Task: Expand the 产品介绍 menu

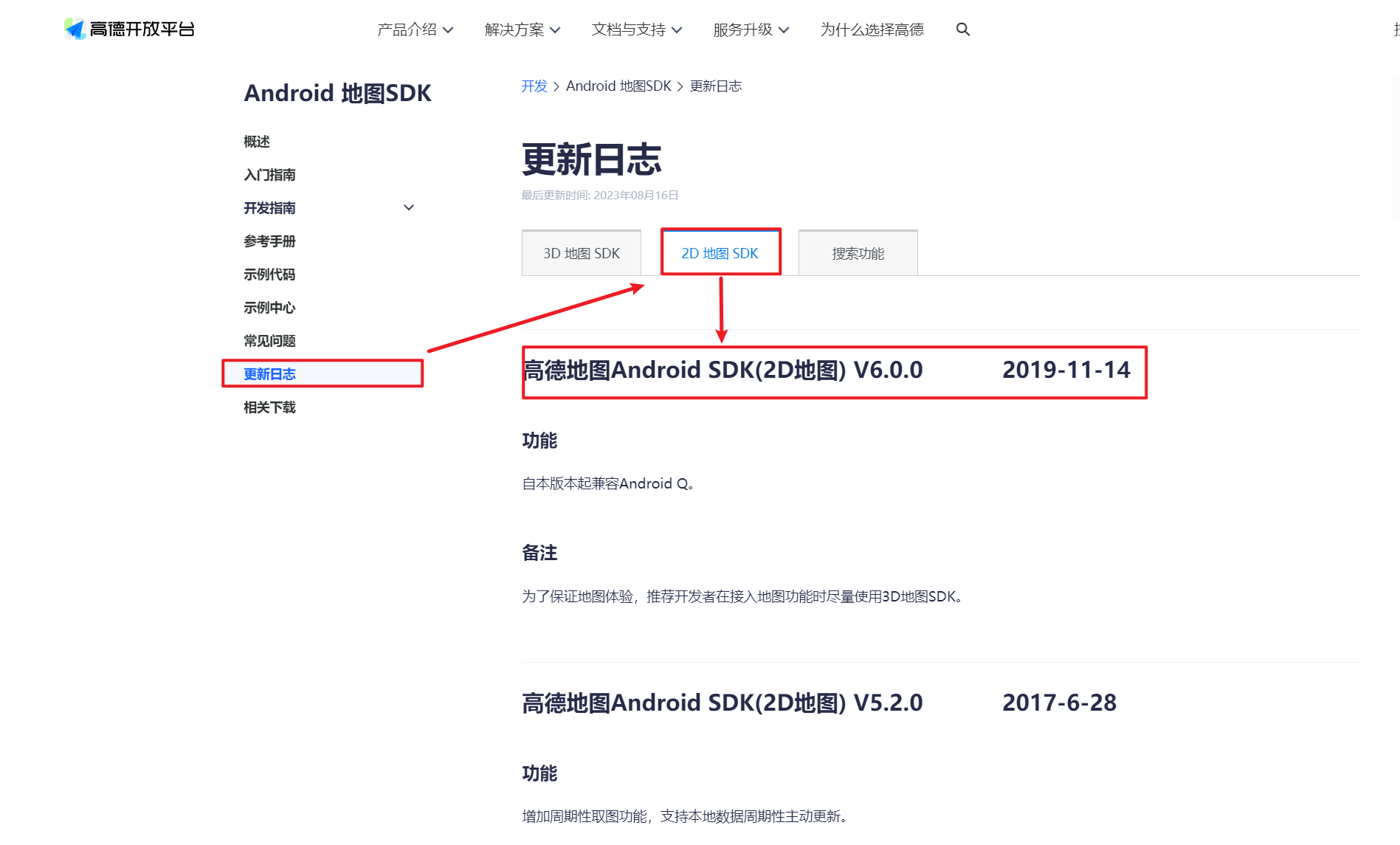Action: [415, 30]
